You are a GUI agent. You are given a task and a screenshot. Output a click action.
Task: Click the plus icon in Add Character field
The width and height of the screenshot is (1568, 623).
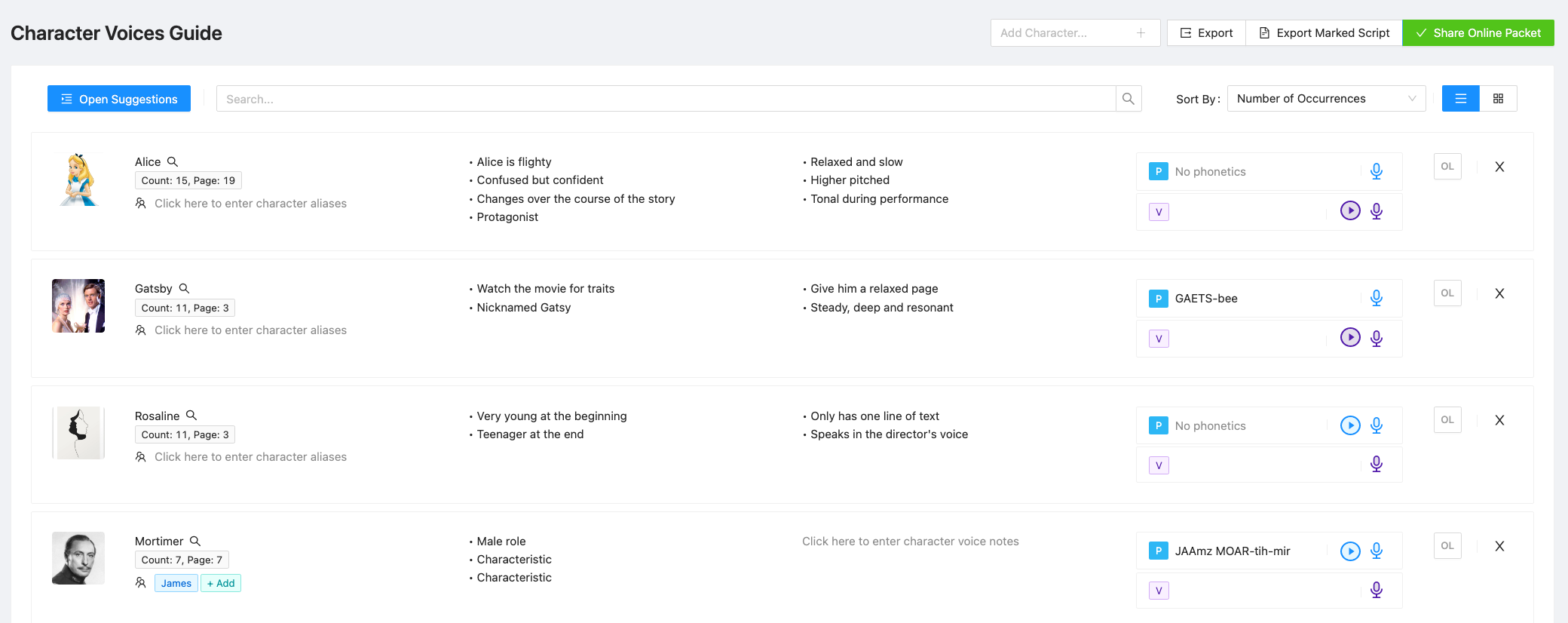pyautogui.click(x=1141, y=33)
